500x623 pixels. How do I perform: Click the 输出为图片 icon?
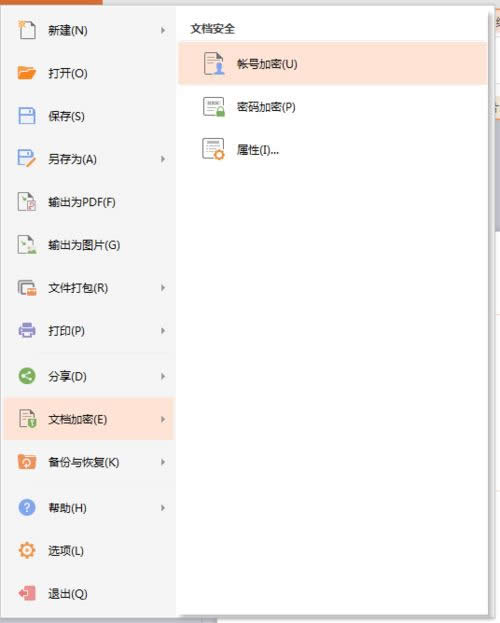coord(27,245)
